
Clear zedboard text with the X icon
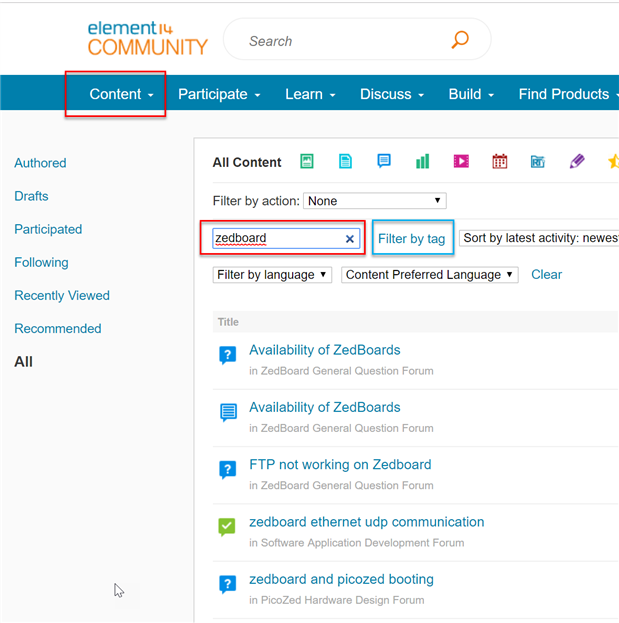pyautogui.click(x=350, y=239)
